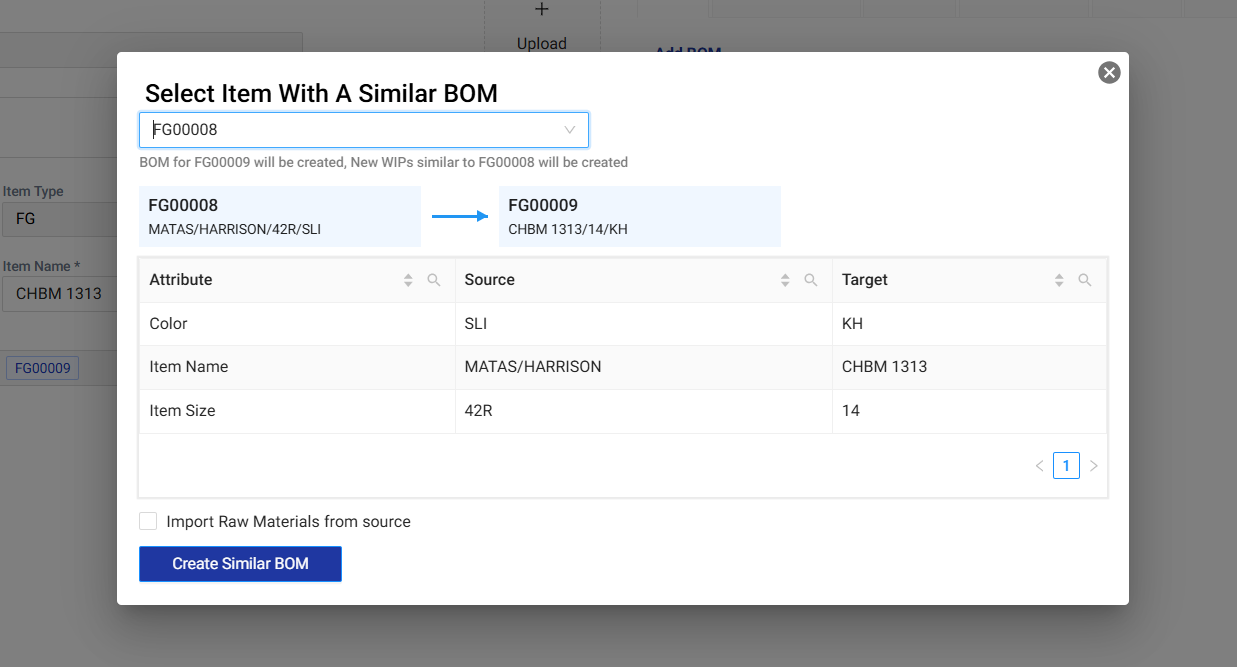The width and height of the screenshot is (1237, 667).
Task: Click the FG00009 target item card
Action: coord(639,216)
